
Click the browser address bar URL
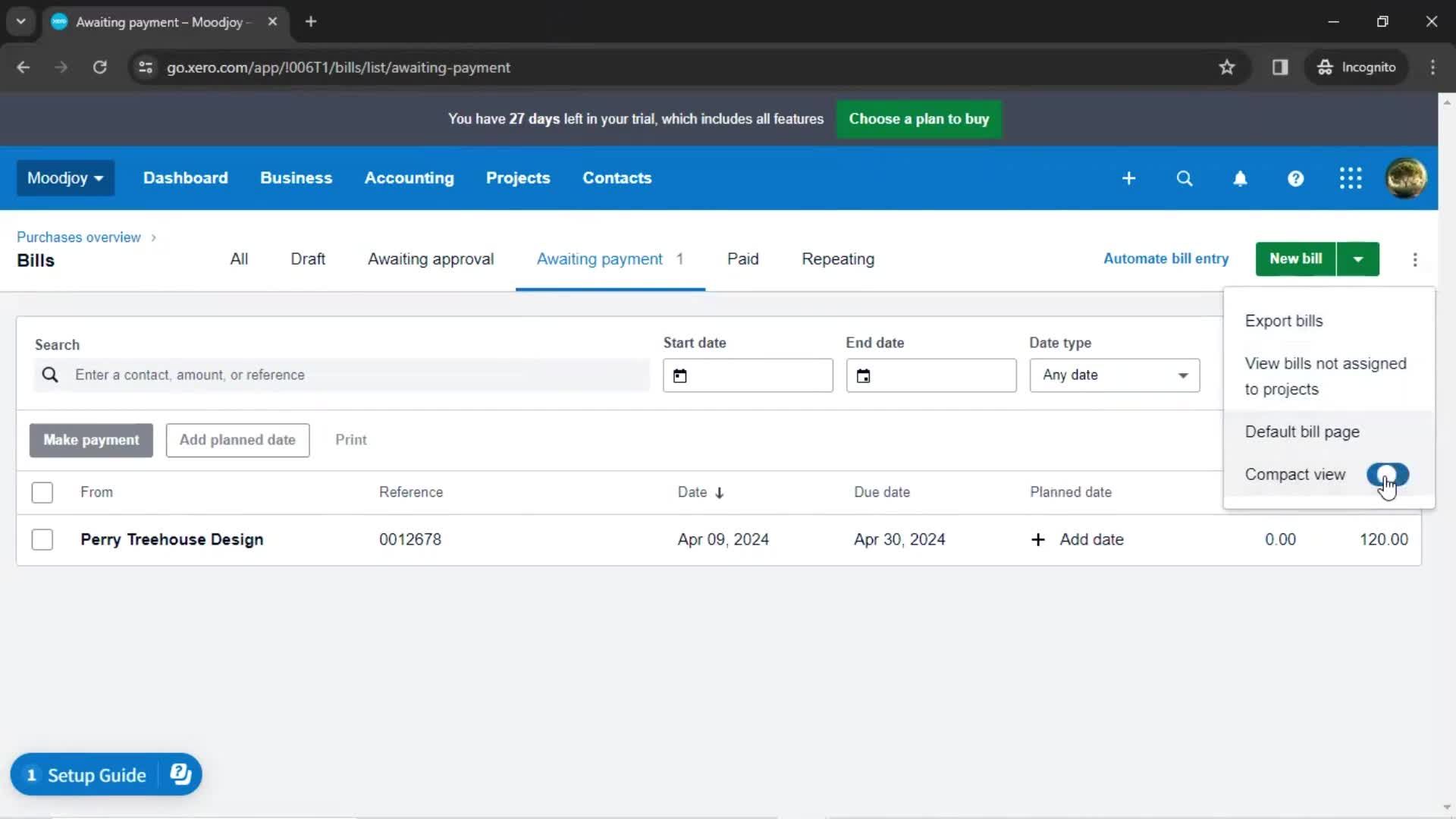pyautogui.click(x=338, y=67)
